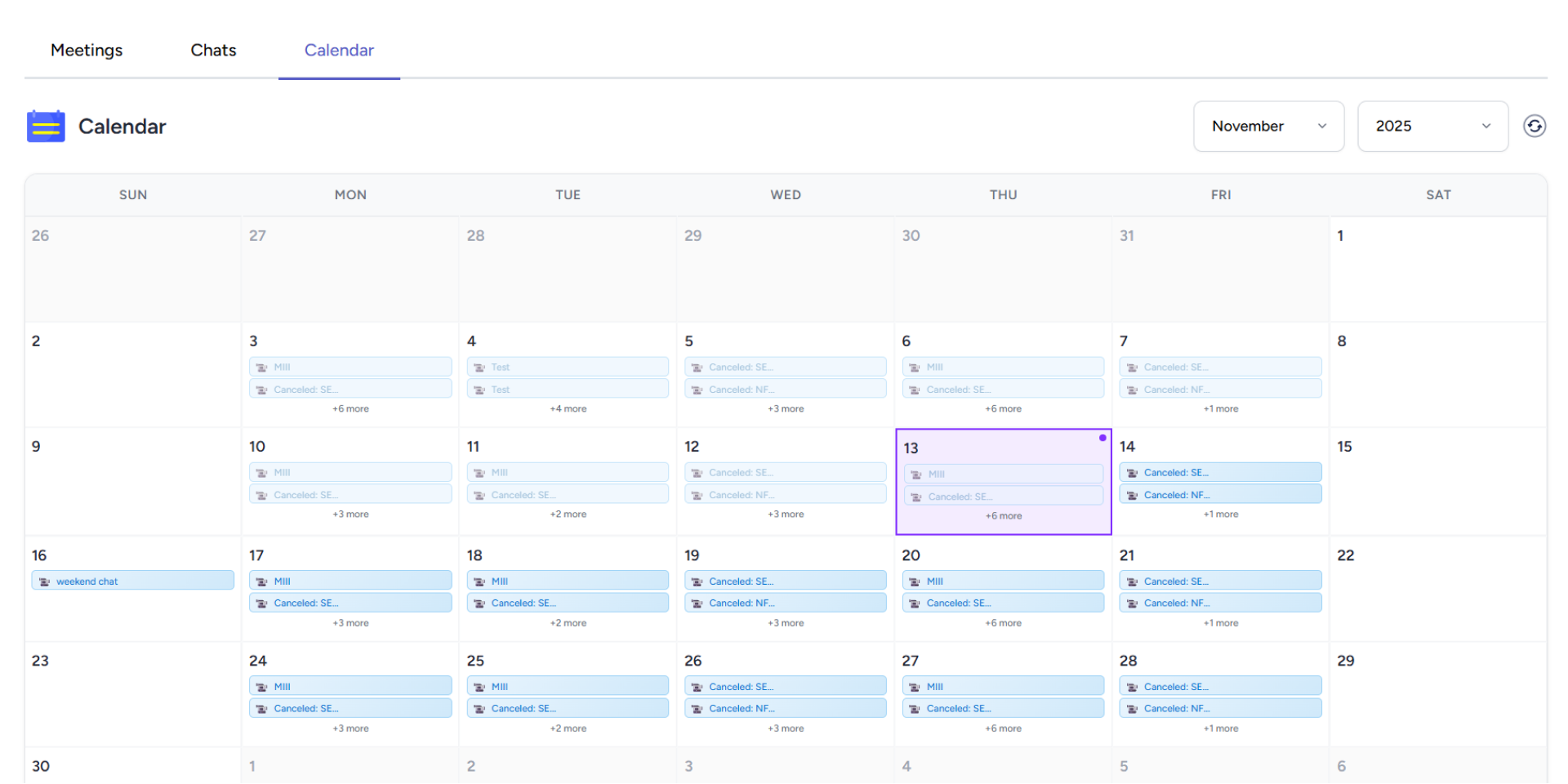The width and height of the screenshot is (1568, 784).
Task: Open the 2025 year dropdown
Action: [1432, 127]
